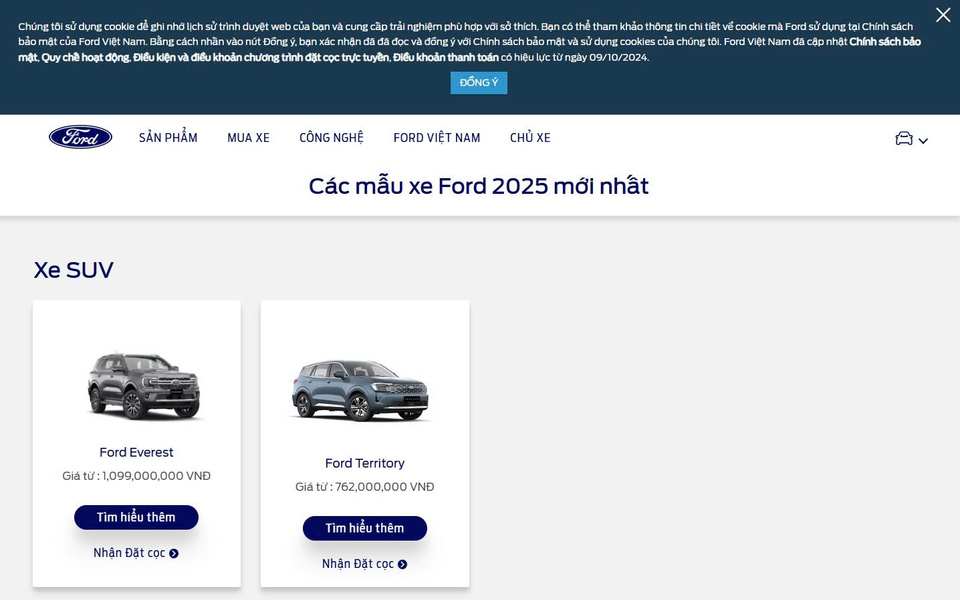Select CHỦ XE in the navigation bar
The width and height of the screenshot is (960, 600).
(530, 138)
